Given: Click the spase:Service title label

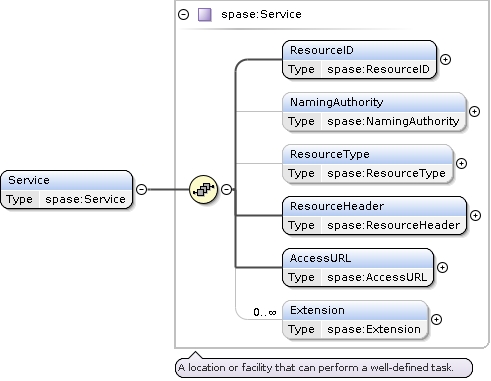Looking at the screenshot, I should point(261,14).
